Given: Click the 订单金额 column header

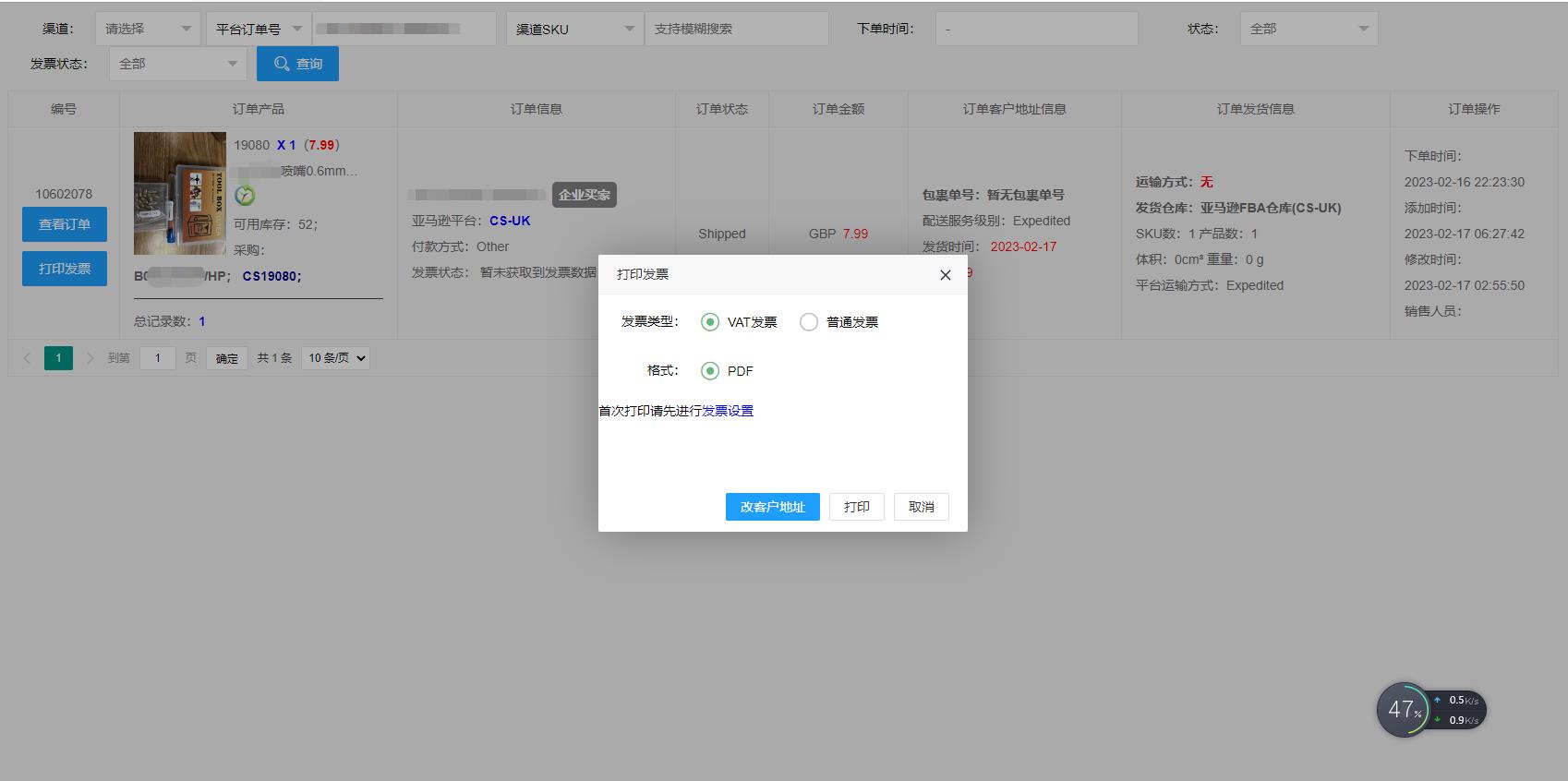Looking at the screenshot, I should coord(838,109).
